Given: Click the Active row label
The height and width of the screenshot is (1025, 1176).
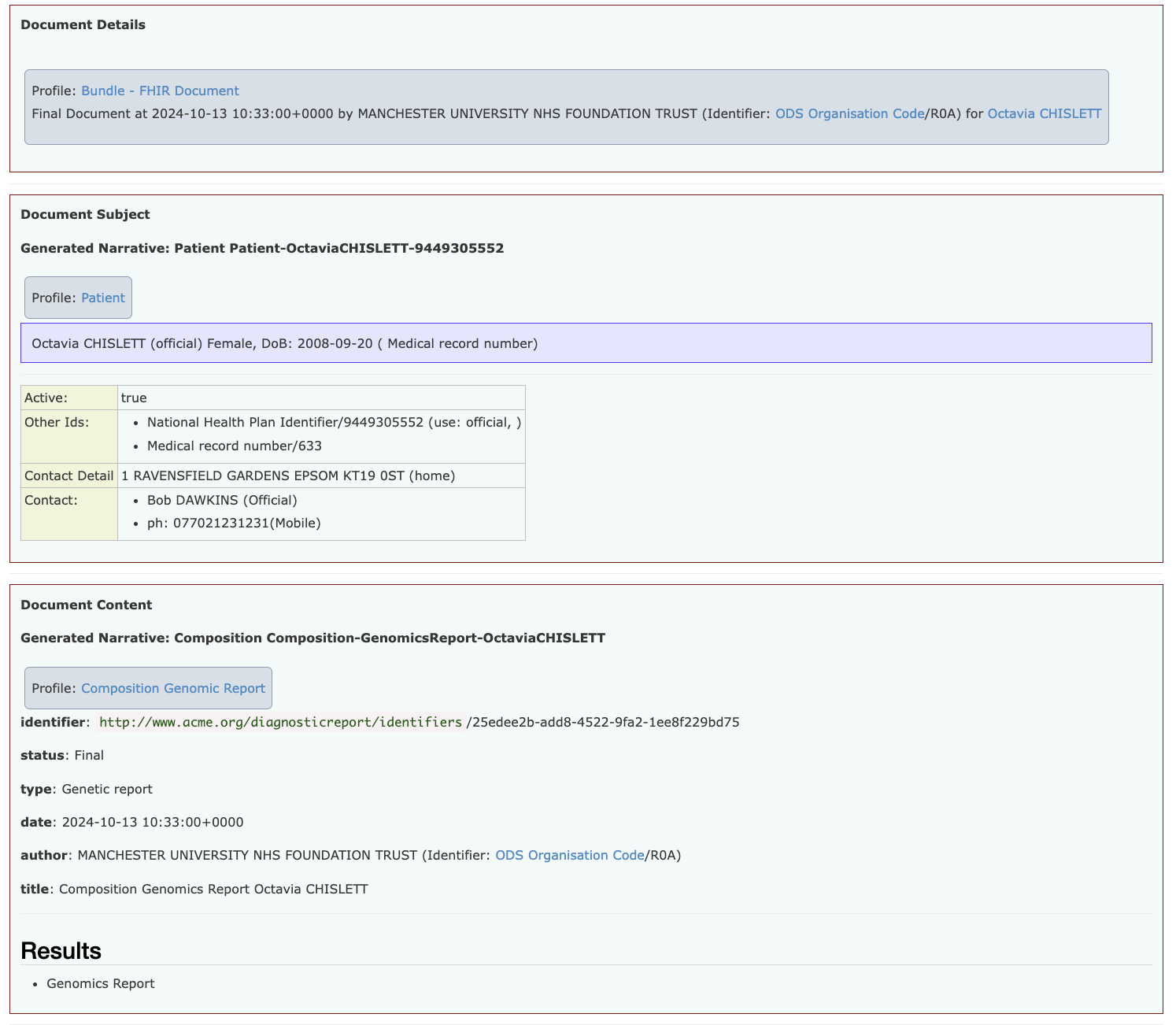Looking at the screenshot, I should (69, 398).
